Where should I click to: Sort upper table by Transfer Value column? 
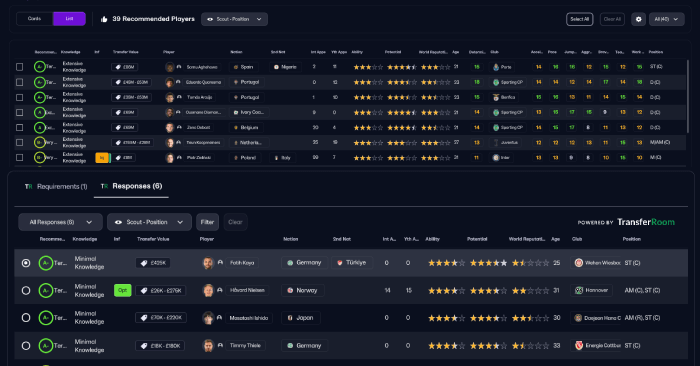coord(125,52)
